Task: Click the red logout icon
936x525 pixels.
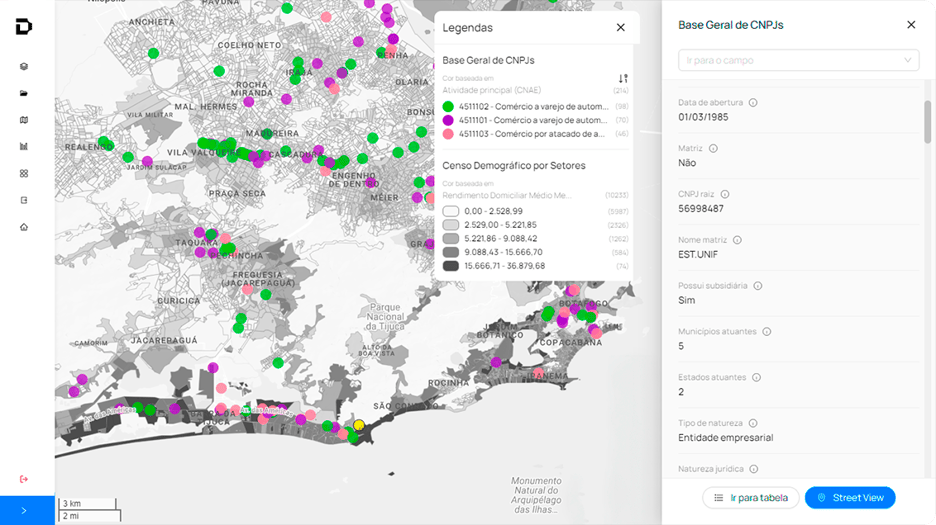Action: tap(24, 479)
